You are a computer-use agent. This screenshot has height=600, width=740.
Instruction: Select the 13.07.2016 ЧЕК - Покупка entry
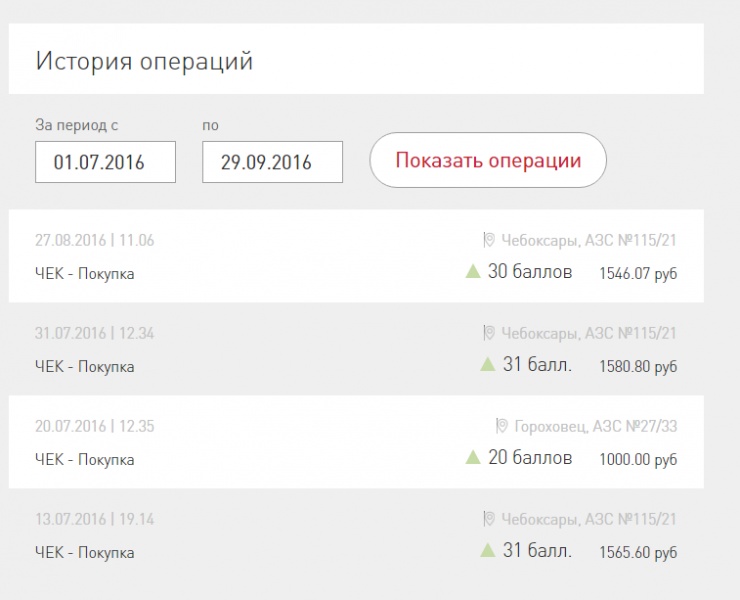[84, 553]
